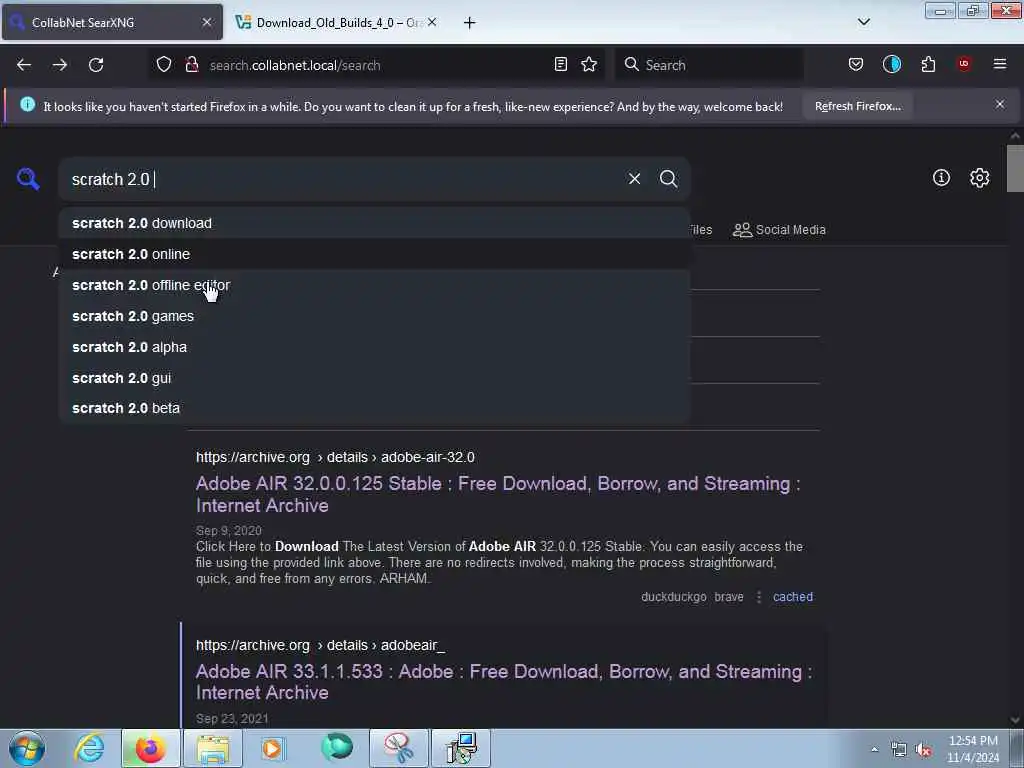This screenshot has width=1024, height=768.
Task: Choose the 'scratch 2.0 alpha' suggestion
Action: [x=374, y=347]
